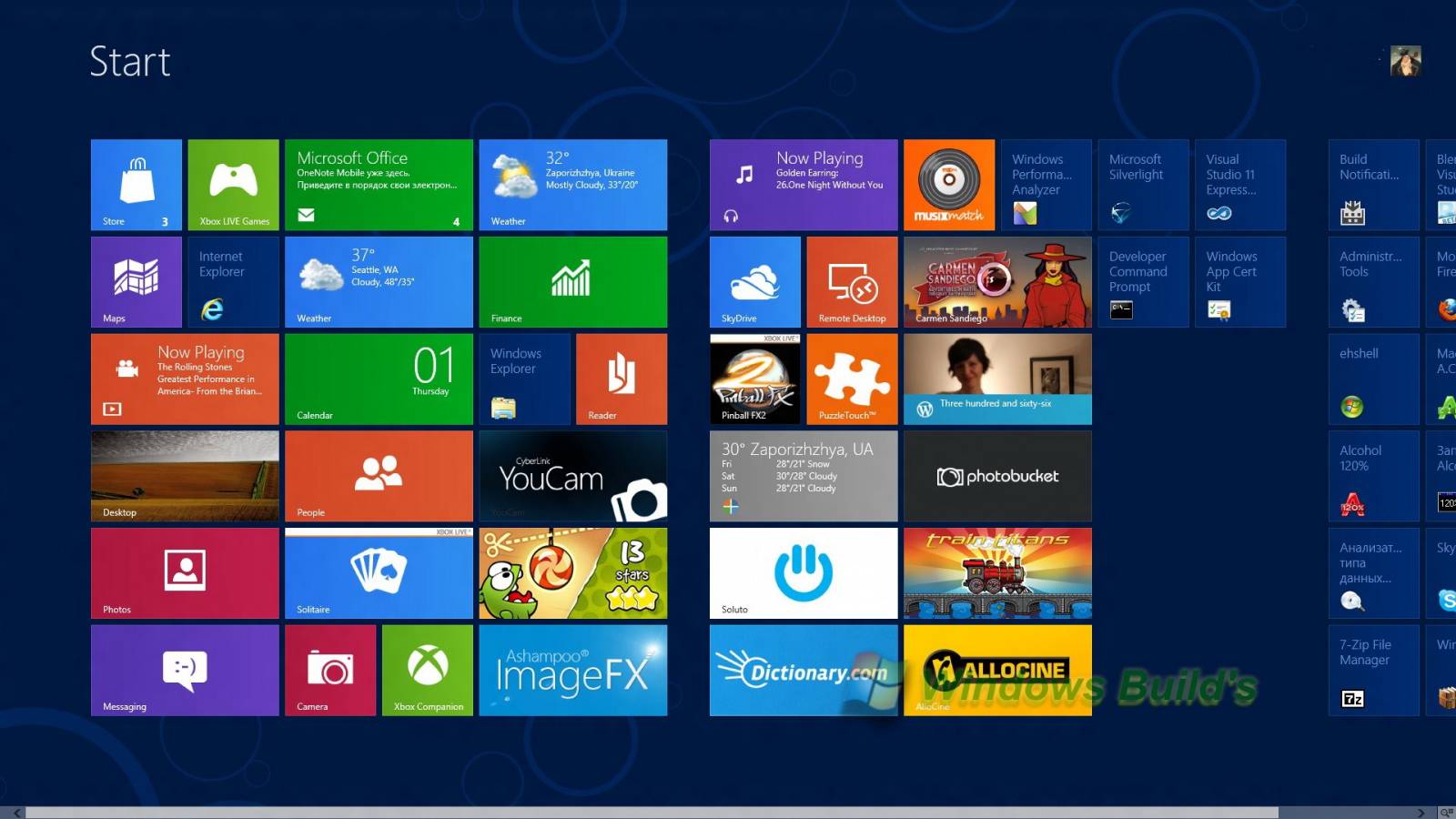1456x819 pixels.
Task: Launch Internet Explorer tile
Action: click(x=233, y=282)
